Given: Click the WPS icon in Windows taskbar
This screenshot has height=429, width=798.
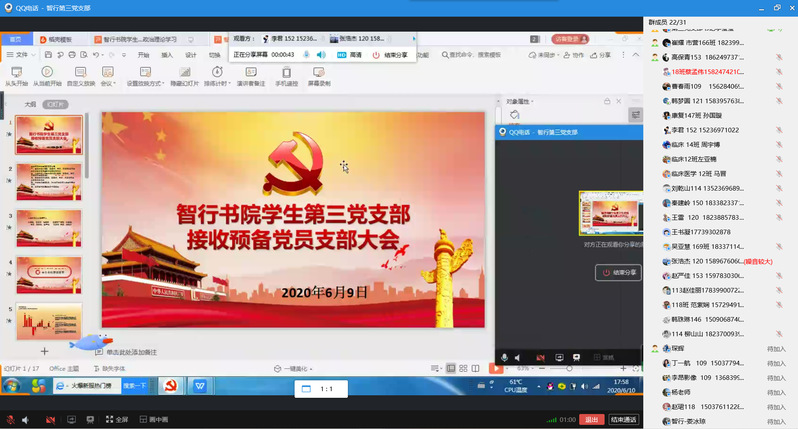Looking at the screenshot, I should tap(201, 385).
